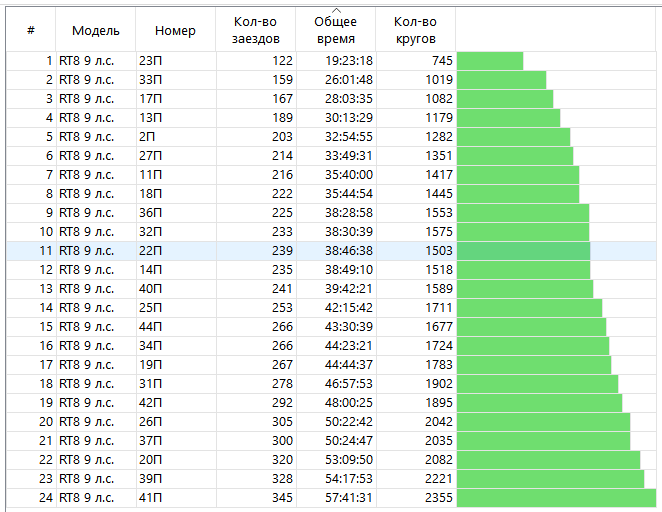Screen dimensions: 662x512
Task: Click the green bar for kart 26П
Action: (x=543, y=422)
